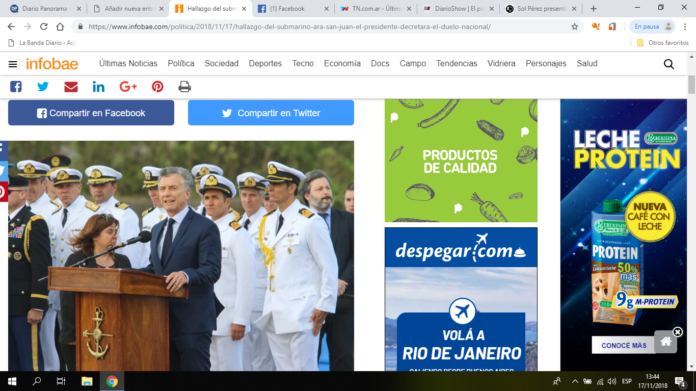Open the infobae hamburger menu
This screenshot has width=696, height=391.
tap(12, 64)
